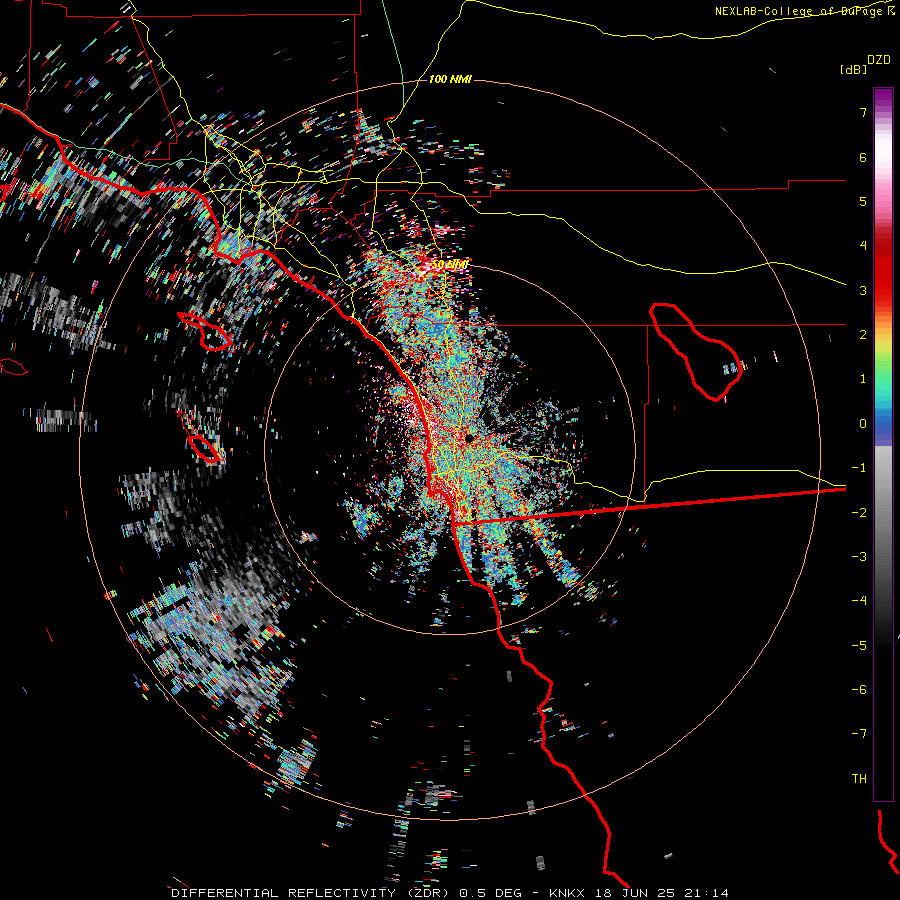
Task: Click the KNKX station identifier
Action: 567,893
